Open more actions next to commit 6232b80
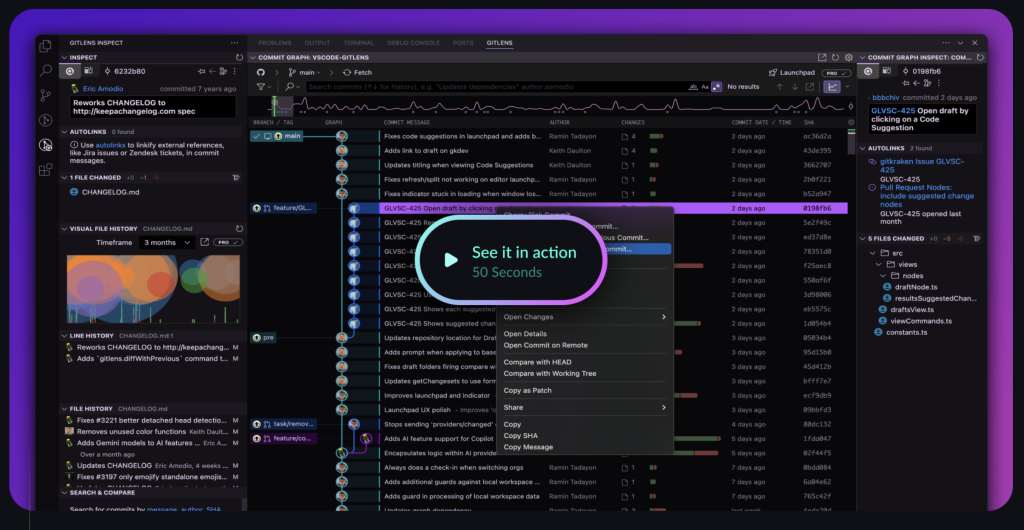1024x530 pixels. coord(236,71)
